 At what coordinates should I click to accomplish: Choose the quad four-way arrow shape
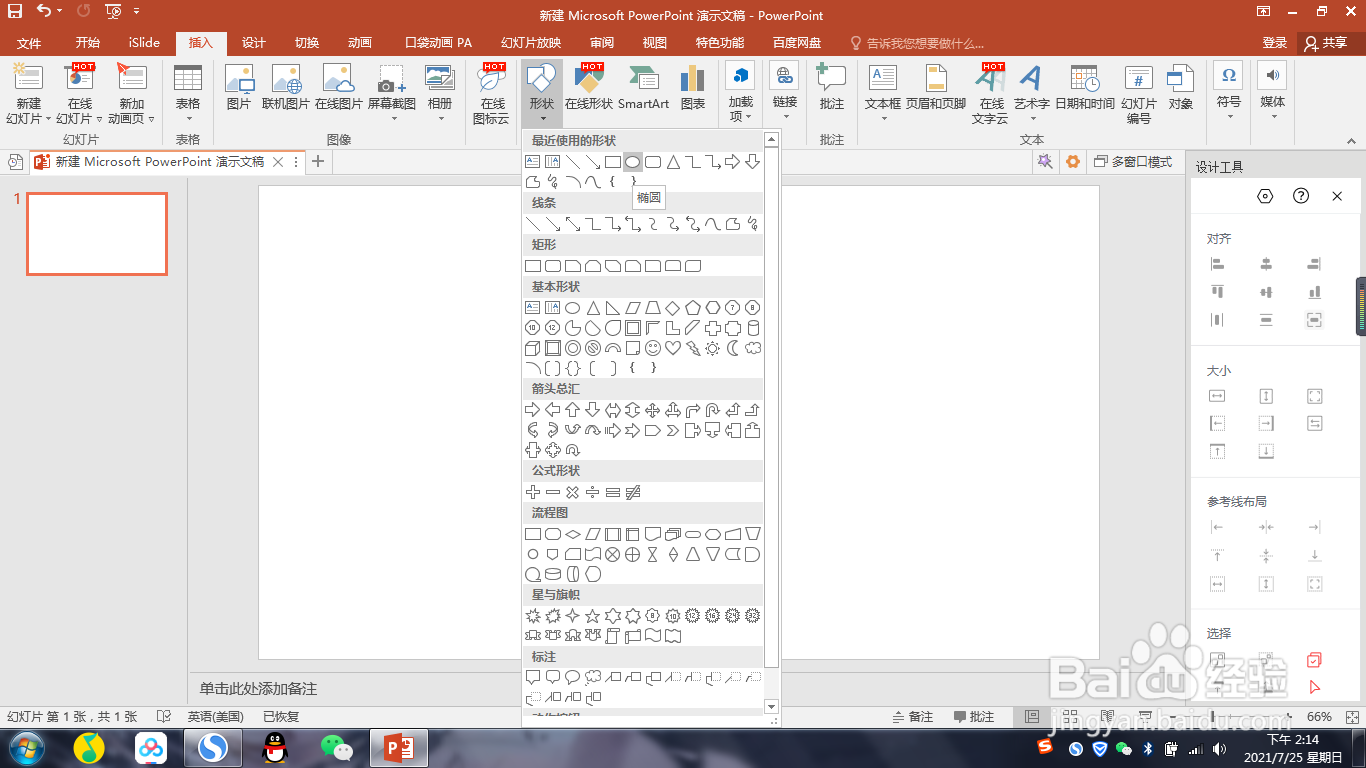click(653, 410)
